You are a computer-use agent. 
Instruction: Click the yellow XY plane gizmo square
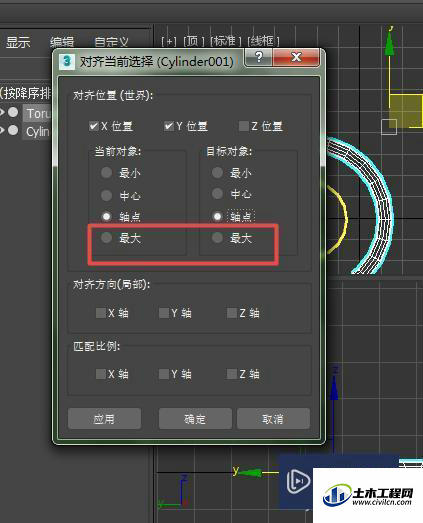pos(405,111)
